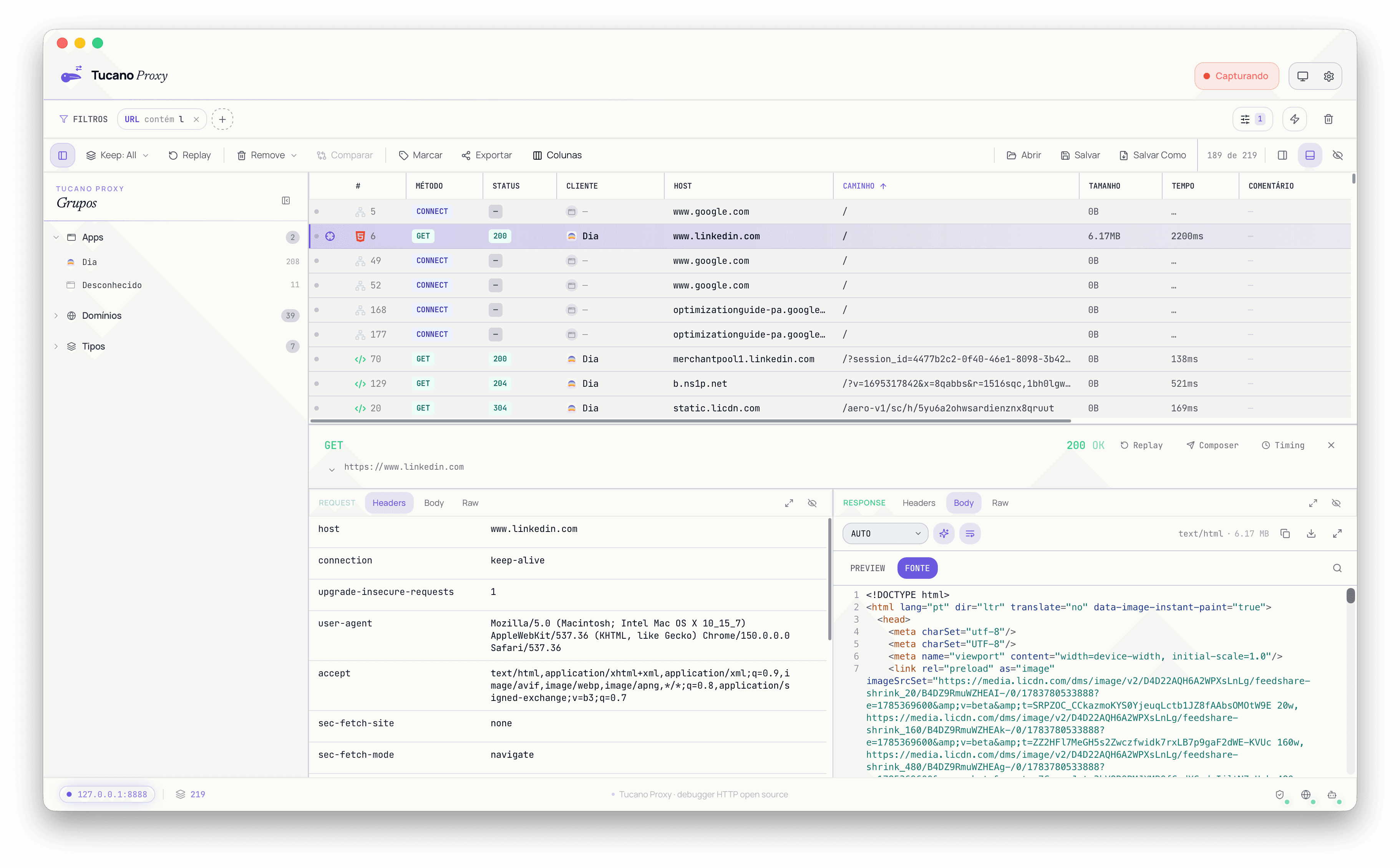Viewport: 1400px width, 868px height.
Task: Select the FONTE view mode
Action: click(917, 568)
